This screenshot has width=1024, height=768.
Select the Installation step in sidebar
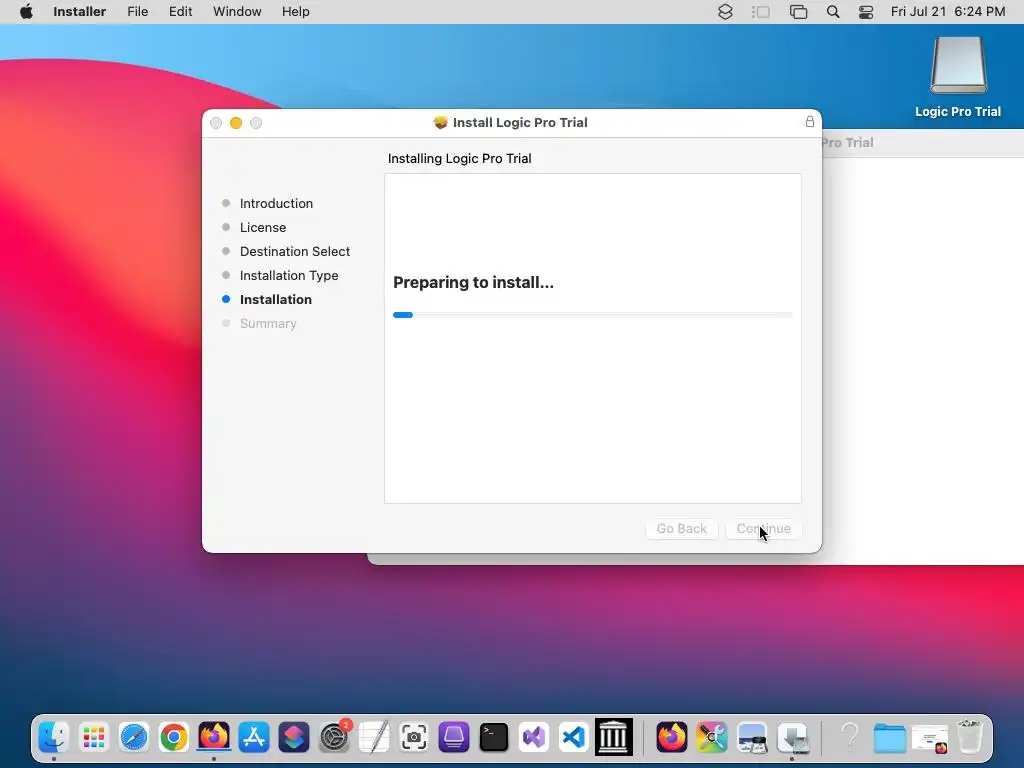pos(276,299)
